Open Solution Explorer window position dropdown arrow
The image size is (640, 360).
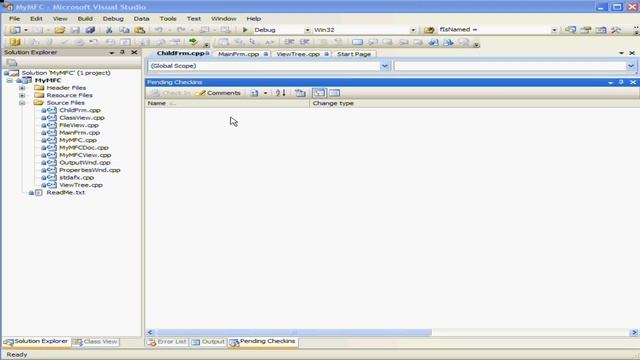pos(111,53)
